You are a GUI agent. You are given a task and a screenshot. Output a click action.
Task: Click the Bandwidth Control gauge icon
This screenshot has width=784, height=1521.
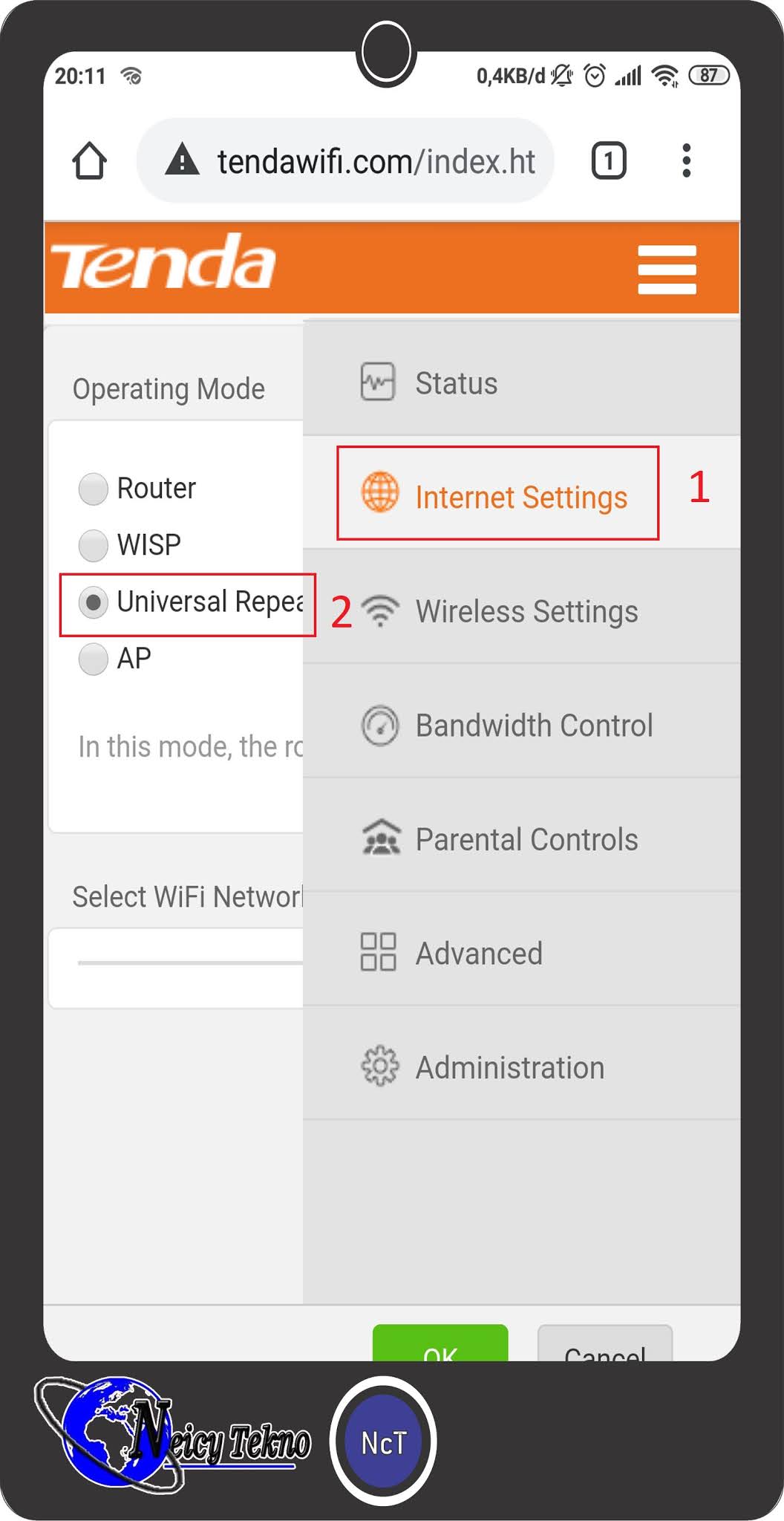[380, 725]
